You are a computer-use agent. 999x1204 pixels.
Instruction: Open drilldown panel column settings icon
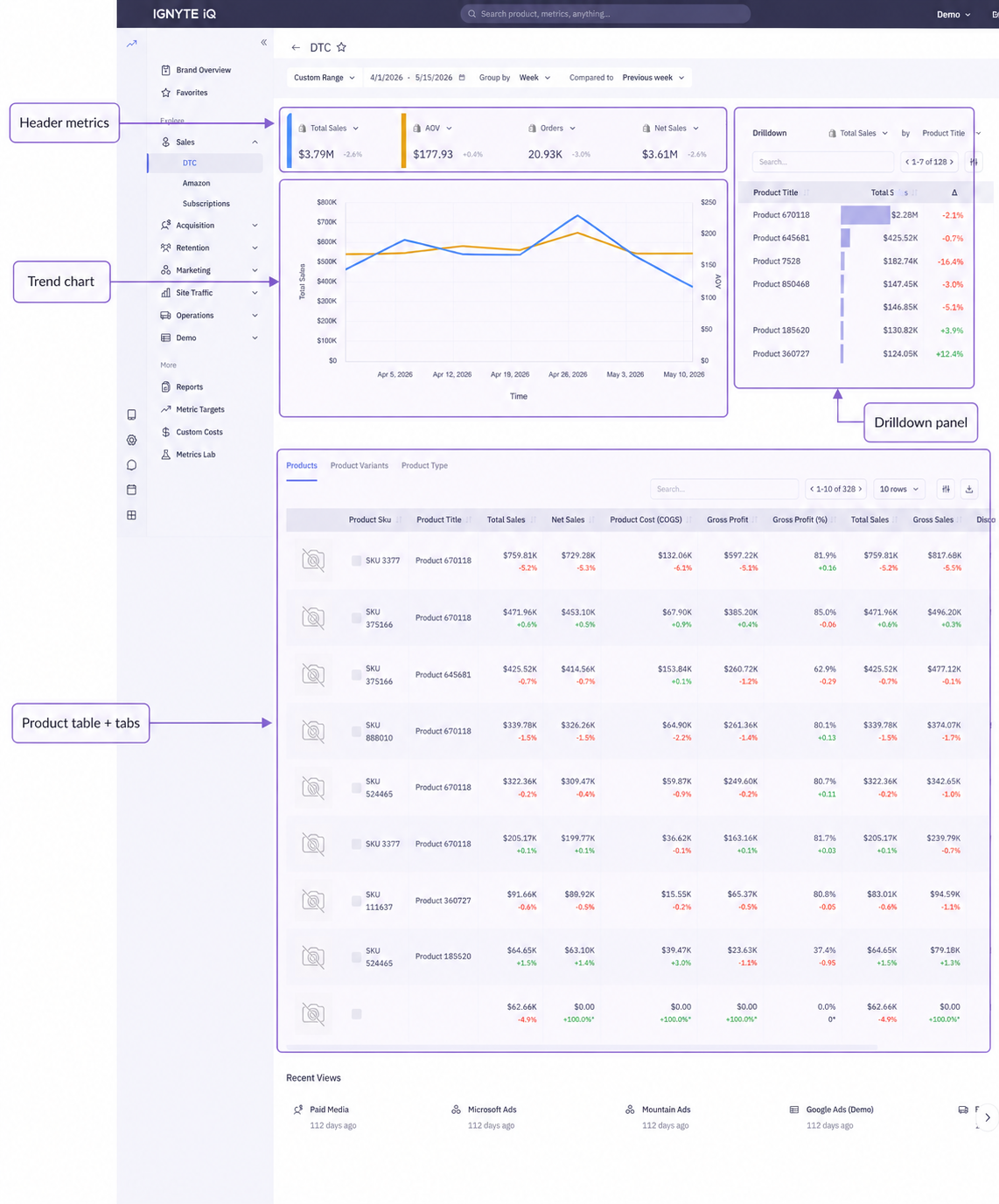click(x=974, y=162)
